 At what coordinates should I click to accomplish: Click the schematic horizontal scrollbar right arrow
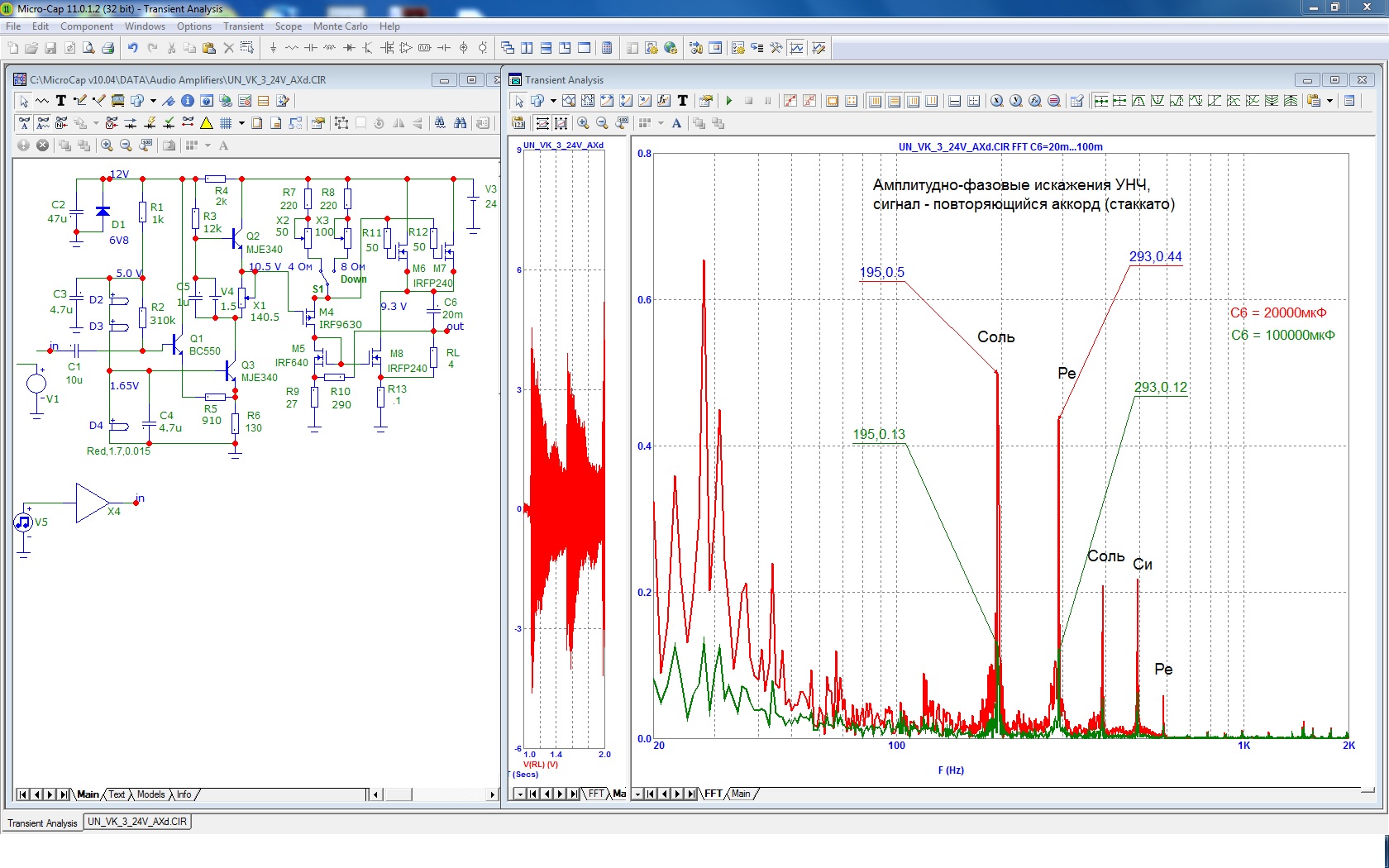(492, 794)
